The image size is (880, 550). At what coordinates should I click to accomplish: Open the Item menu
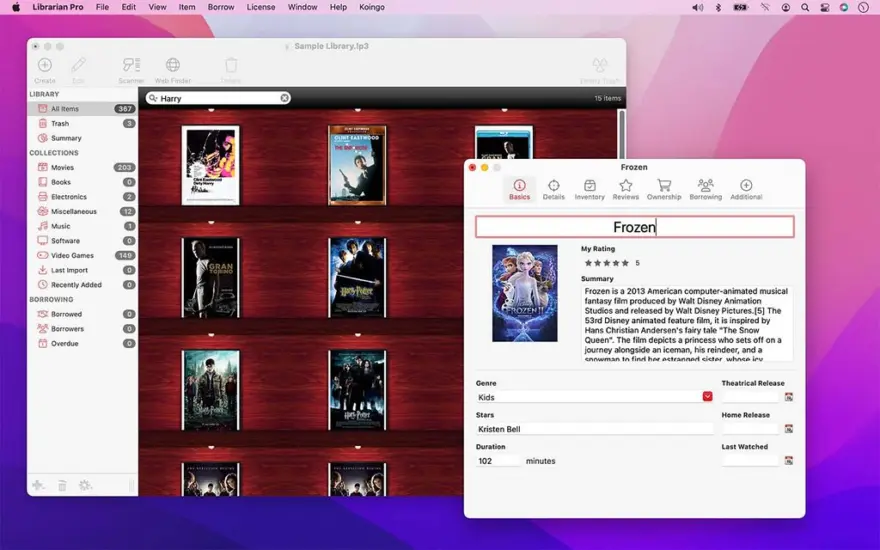pos(187,7)
